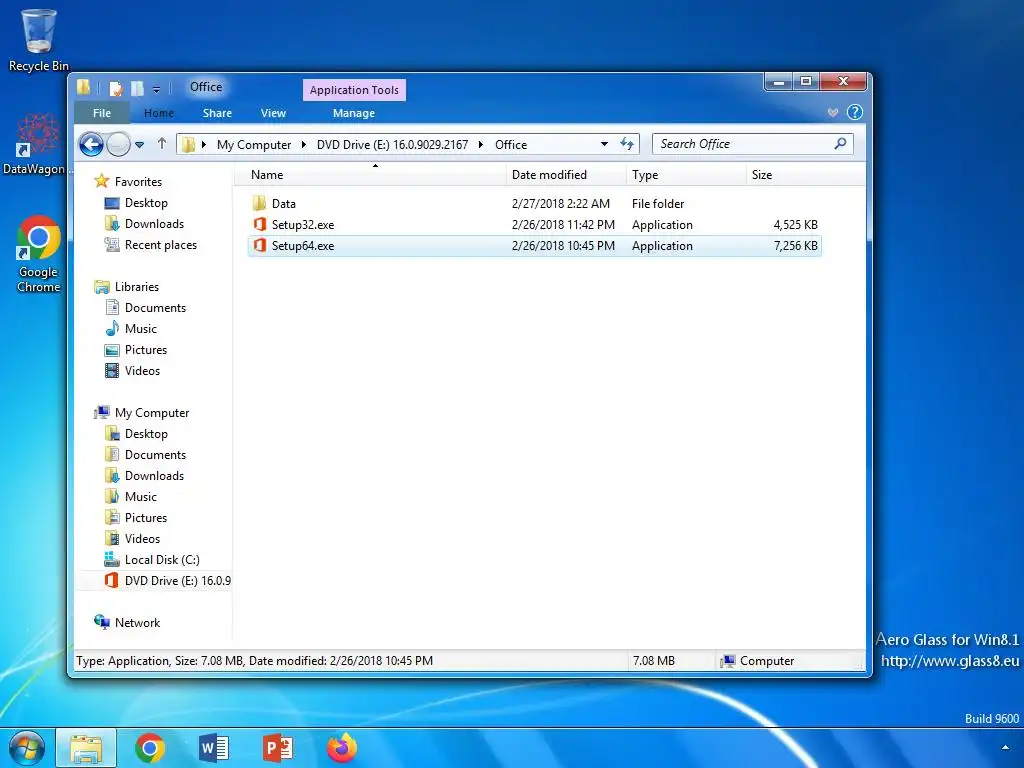
Task: Open the Documents library
Action: coord(146,308)
